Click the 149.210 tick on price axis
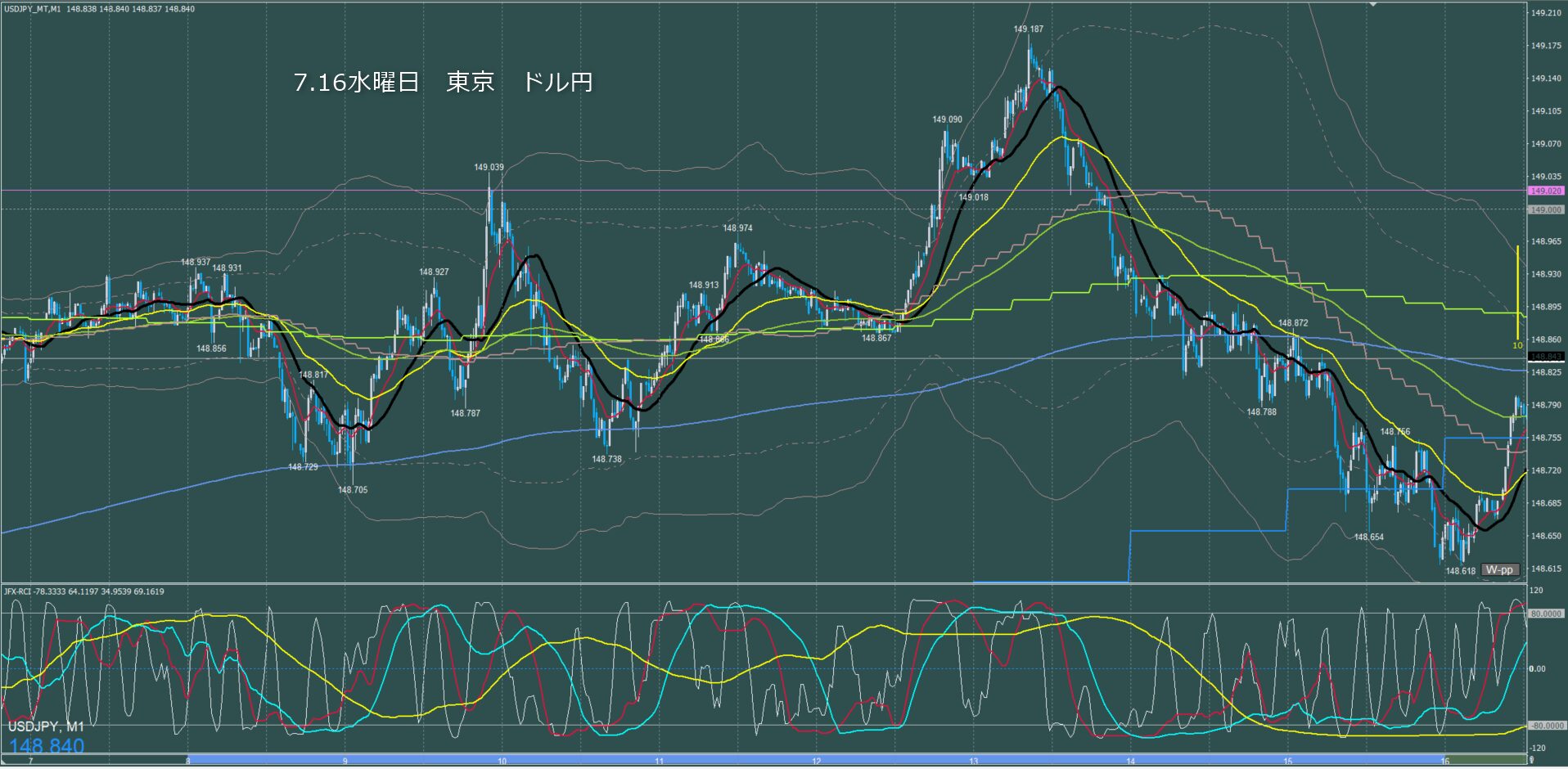1568x769 pixels. (1545, 12)
